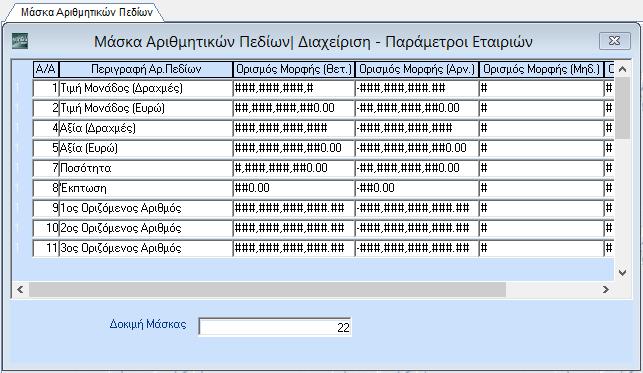
Task: Click negative format cell of Τιμή Μονάδος (Ευρώ)
Action: tap(417, 108)
